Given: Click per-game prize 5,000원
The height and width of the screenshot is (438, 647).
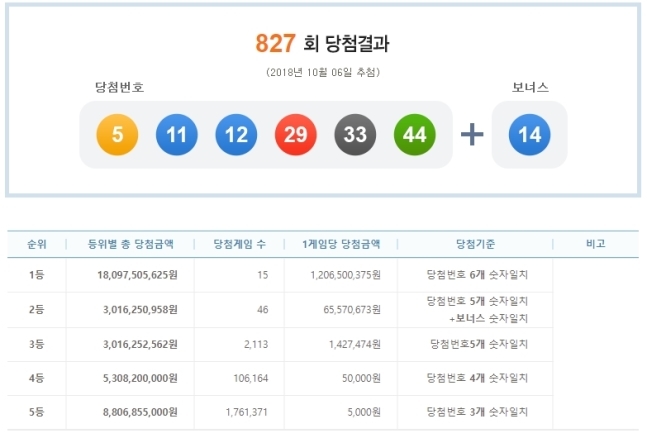Looking at the screenshot, I should pyautogui.click(x=364, y=412).
